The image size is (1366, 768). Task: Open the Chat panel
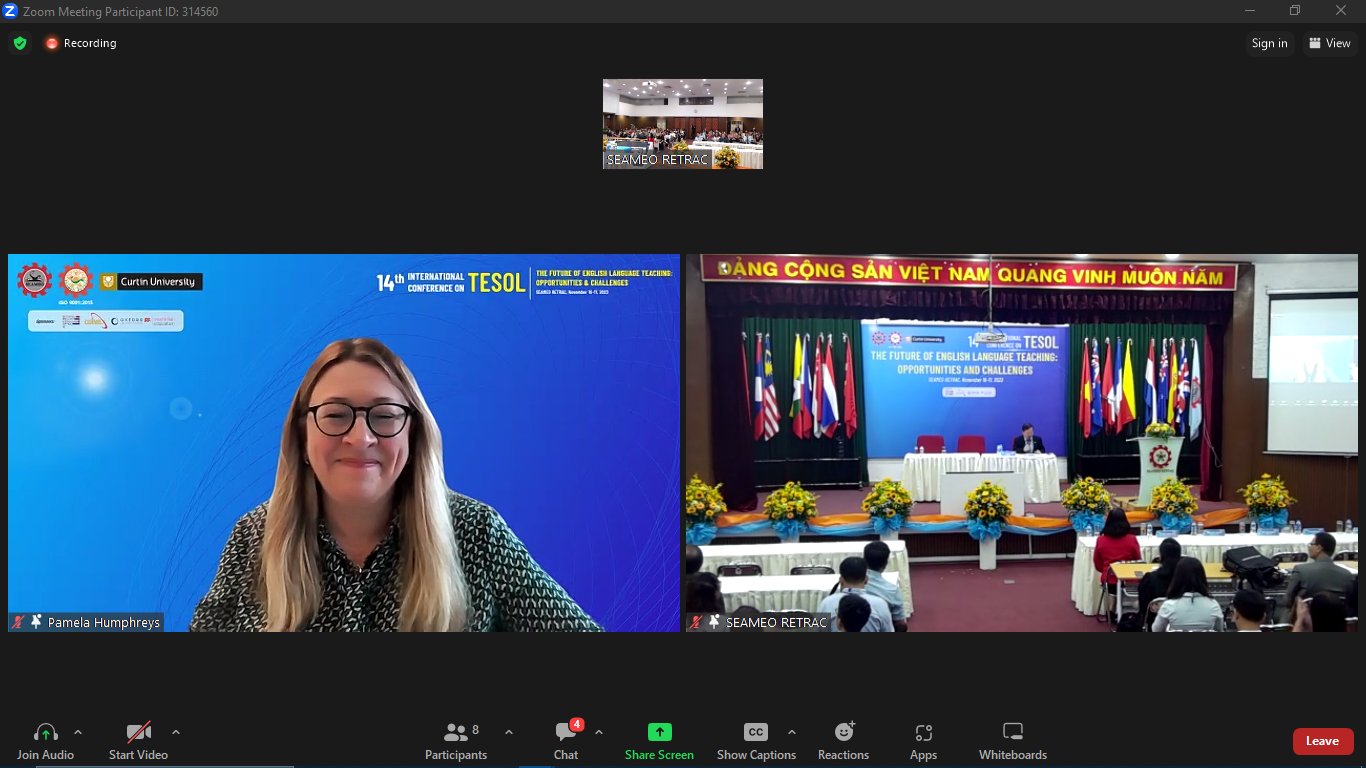coord(566,742)
